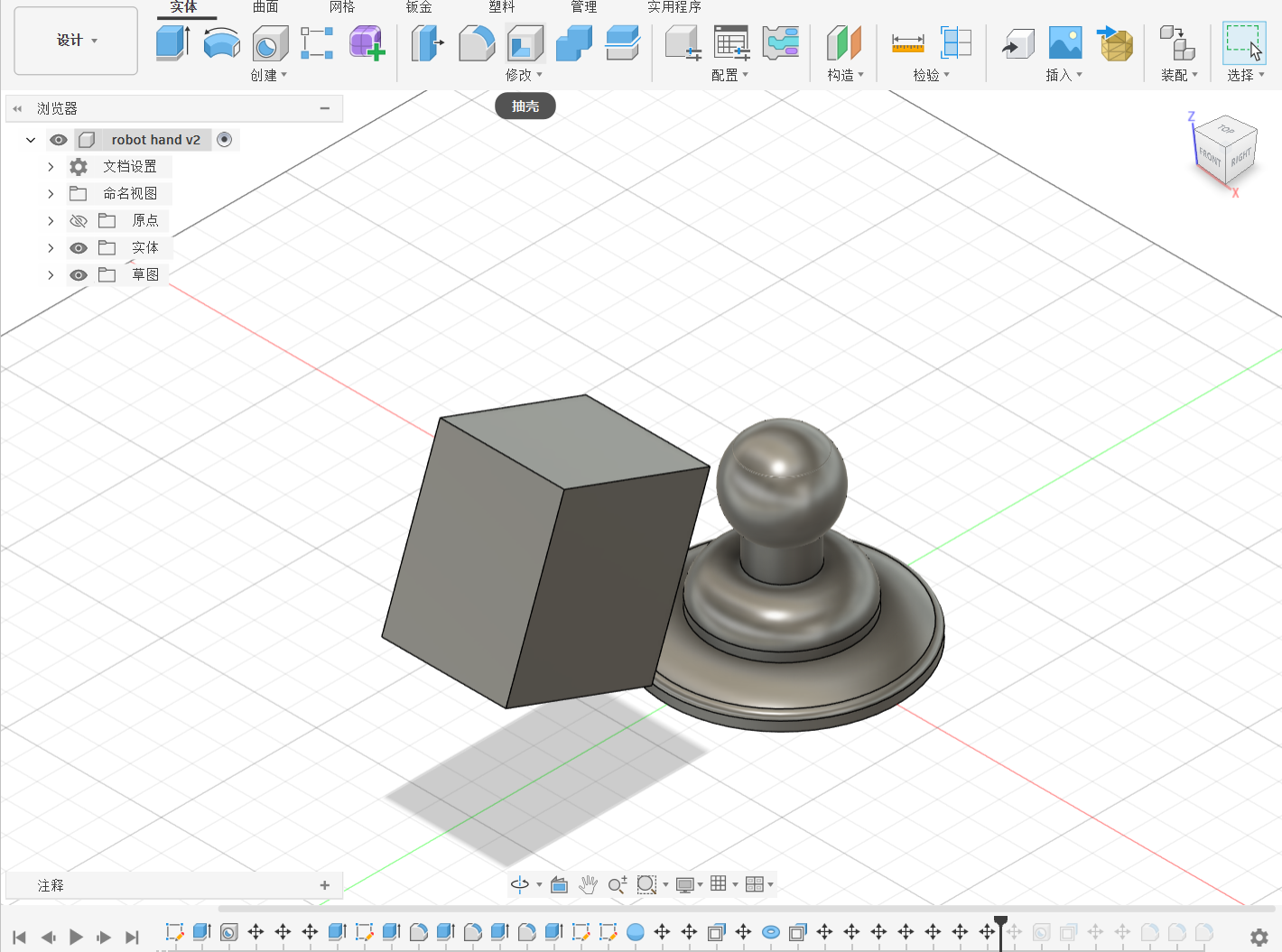Jump to the timeline beginning
Image resolution: width=1282 pixels, height=952 pixels.
coord(20,938)
